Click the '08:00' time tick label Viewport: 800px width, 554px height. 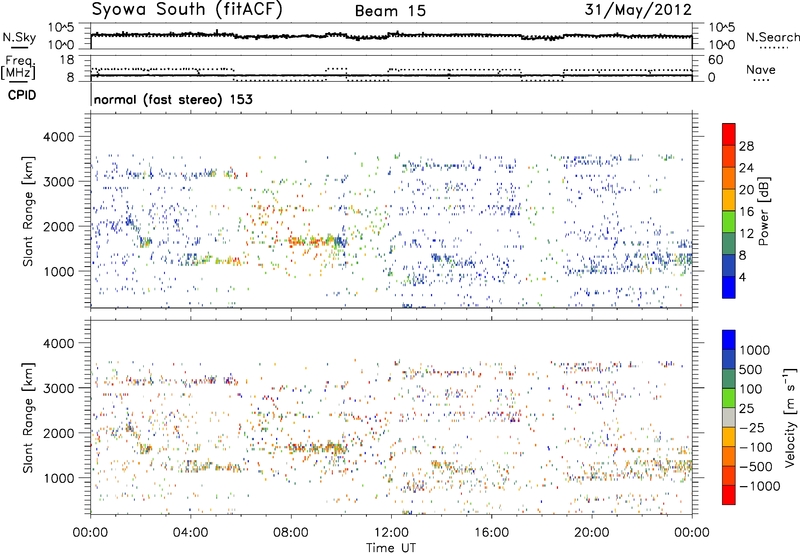tap(291, 533)
